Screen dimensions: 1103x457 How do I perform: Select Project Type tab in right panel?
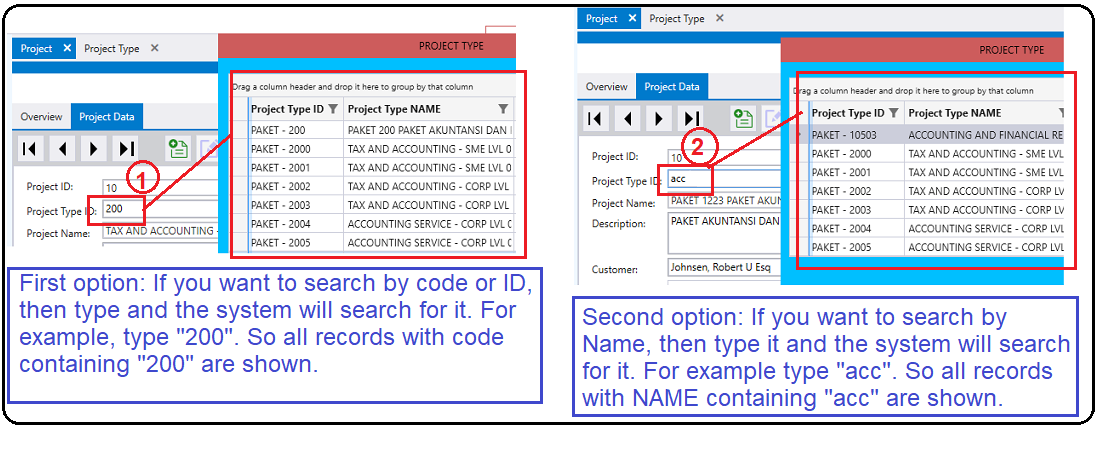[677, 18]
